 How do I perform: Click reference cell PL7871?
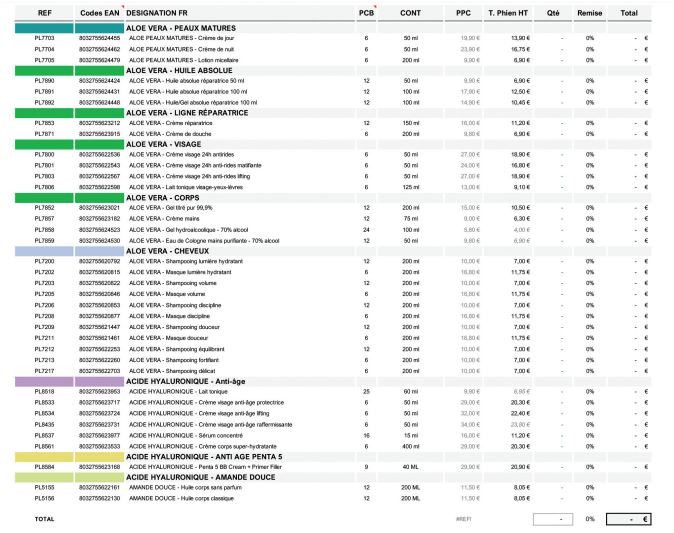tap(44, 134)
